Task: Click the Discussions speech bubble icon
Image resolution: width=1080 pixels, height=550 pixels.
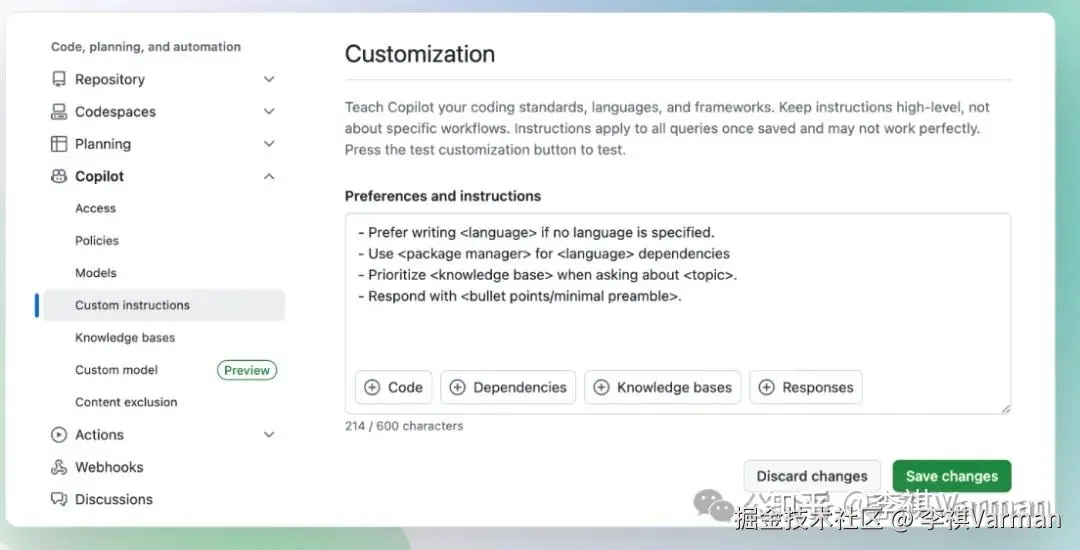Action: coord(59,499)
